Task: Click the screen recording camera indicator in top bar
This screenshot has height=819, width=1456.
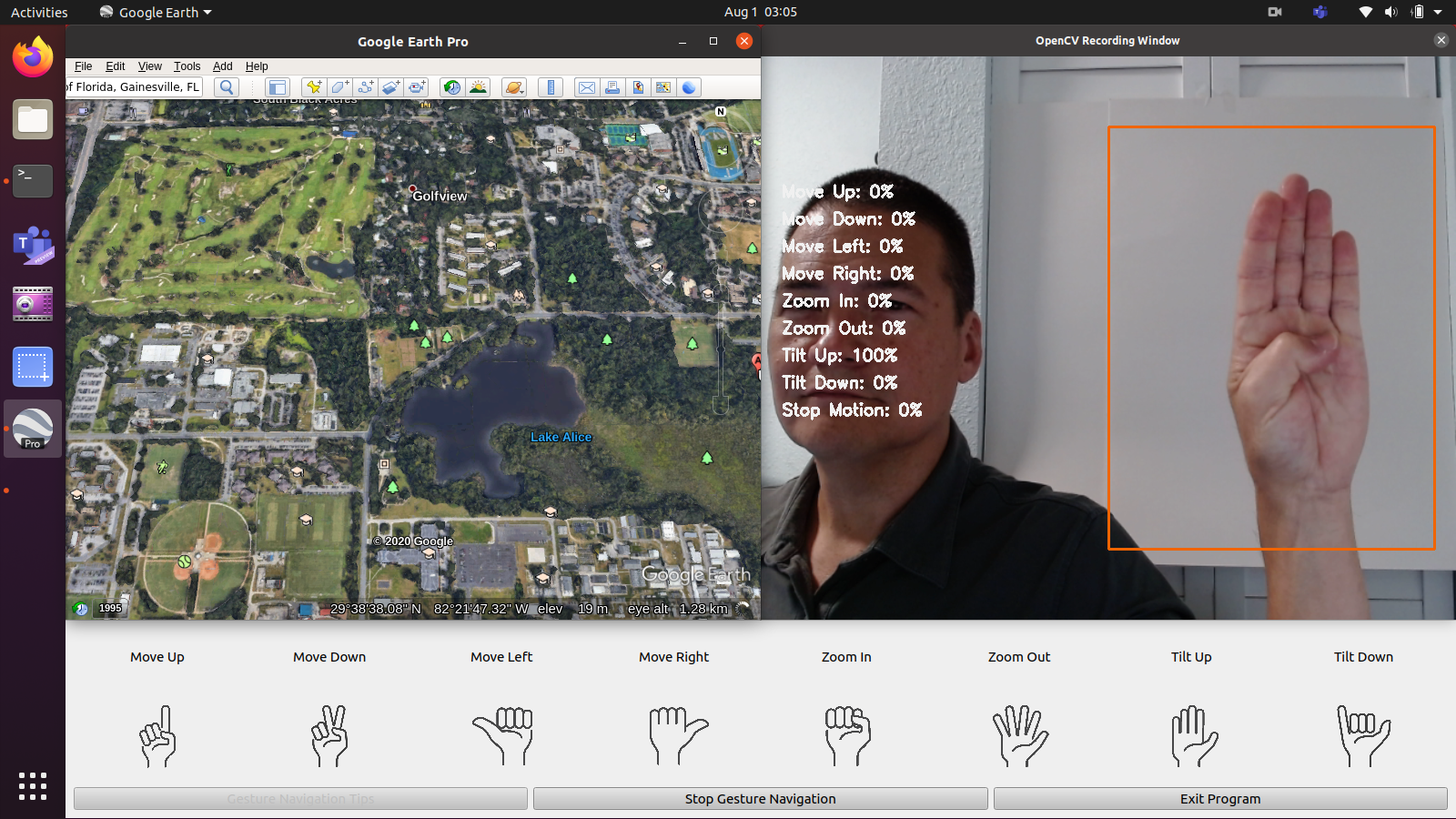Action: click(1275, 12)
